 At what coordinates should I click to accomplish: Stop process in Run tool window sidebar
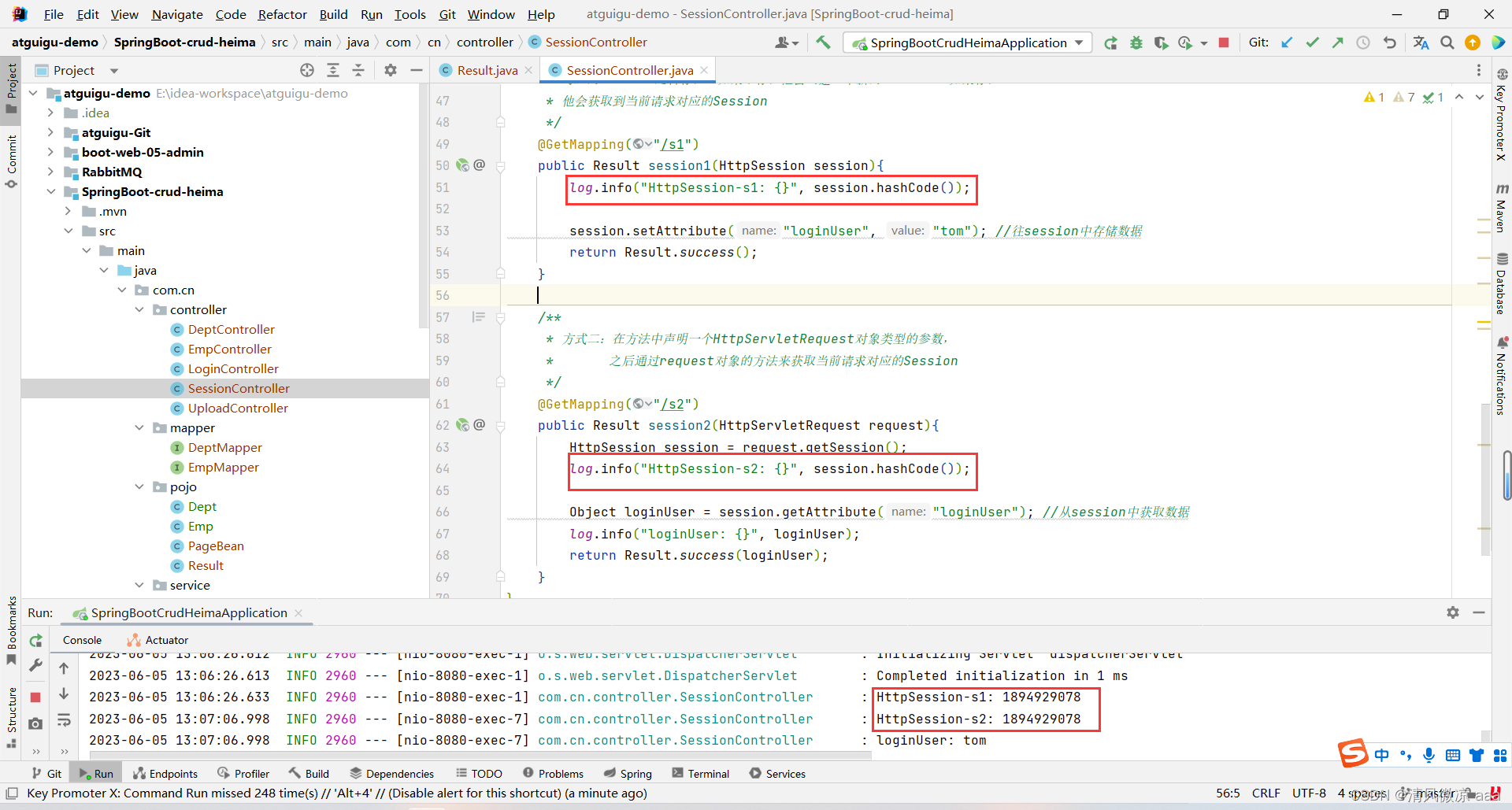[35, 697]
